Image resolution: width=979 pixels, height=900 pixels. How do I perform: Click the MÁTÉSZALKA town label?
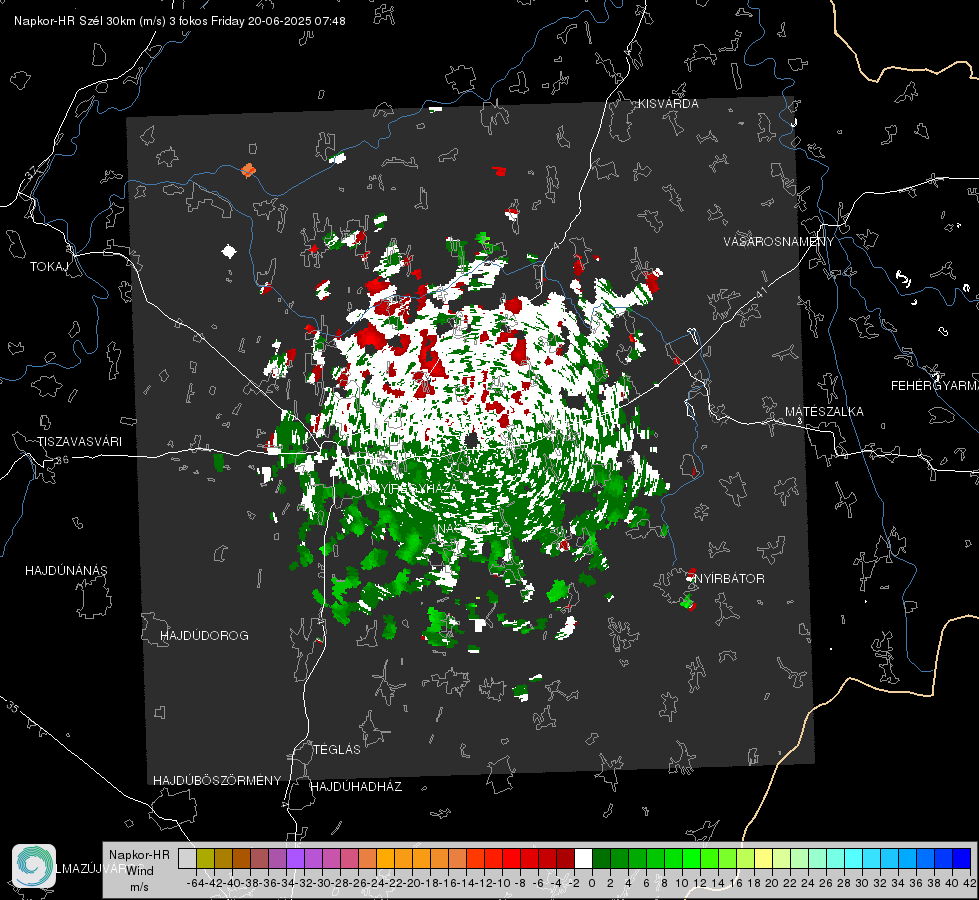pos(824,412)
